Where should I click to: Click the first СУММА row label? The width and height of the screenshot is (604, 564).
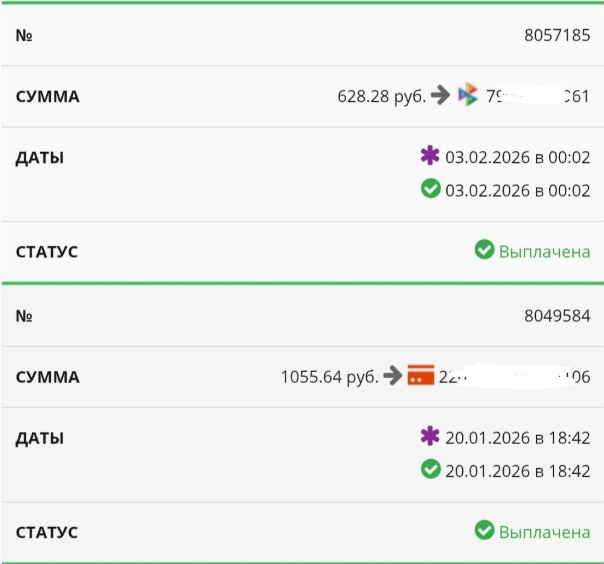coord(47,97)
